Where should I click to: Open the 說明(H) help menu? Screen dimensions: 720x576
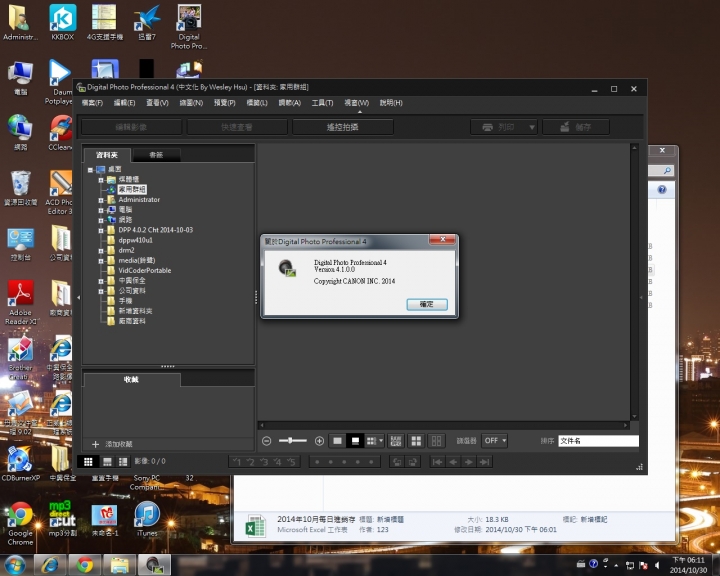[391, 103]
